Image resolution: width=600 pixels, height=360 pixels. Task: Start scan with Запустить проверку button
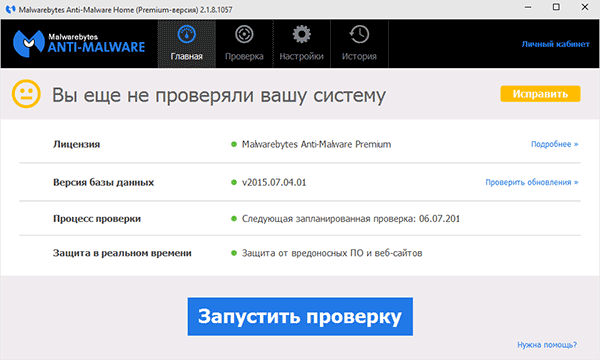300,316
